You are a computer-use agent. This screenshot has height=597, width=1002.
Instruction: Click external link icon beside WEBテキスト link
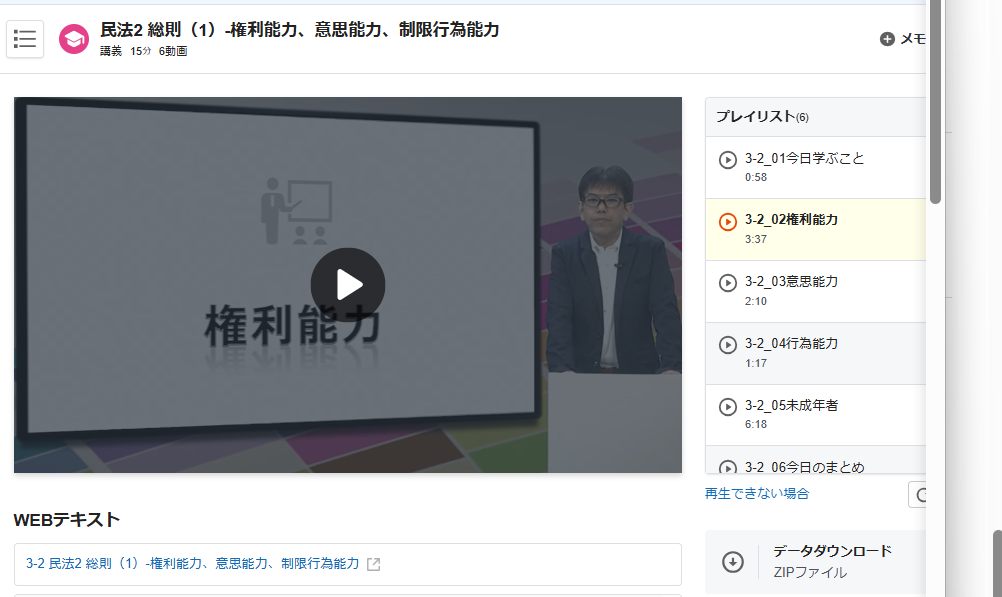373,564
